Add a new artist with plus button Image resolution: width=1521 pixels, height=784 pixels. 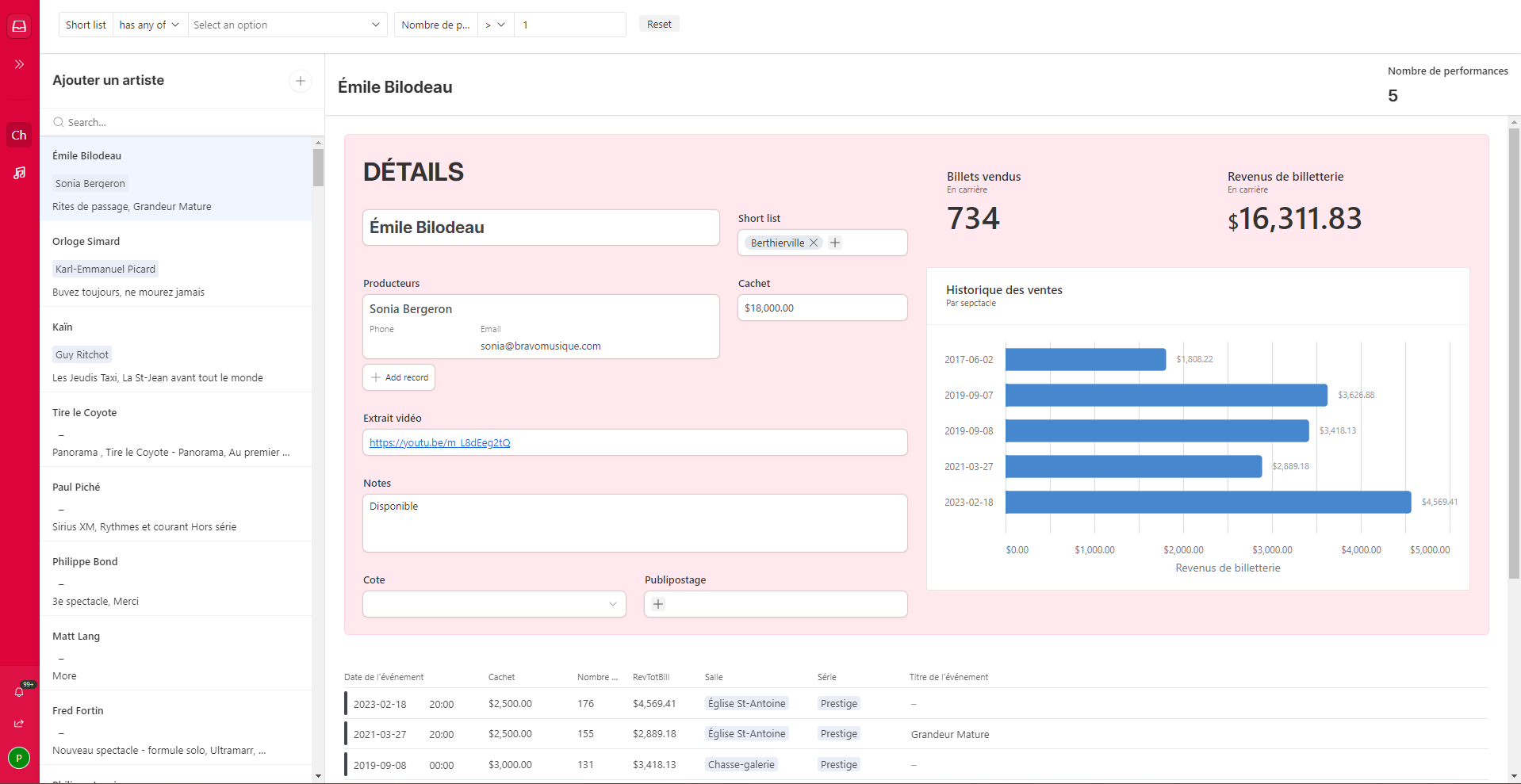pos(301,81)
